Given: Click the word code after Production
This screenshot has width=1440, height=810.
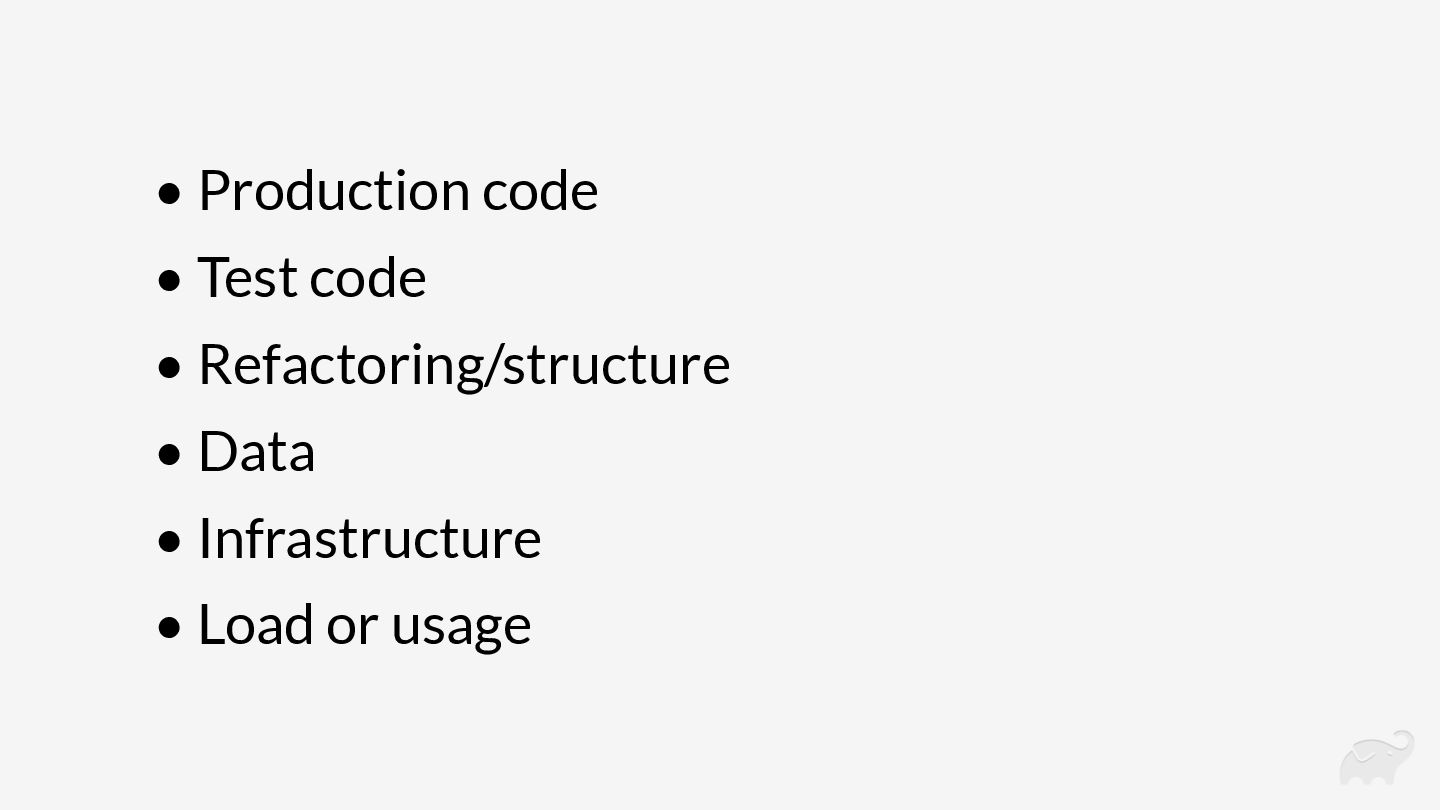Looking at the screenshot, I should (x=540, y=190).
